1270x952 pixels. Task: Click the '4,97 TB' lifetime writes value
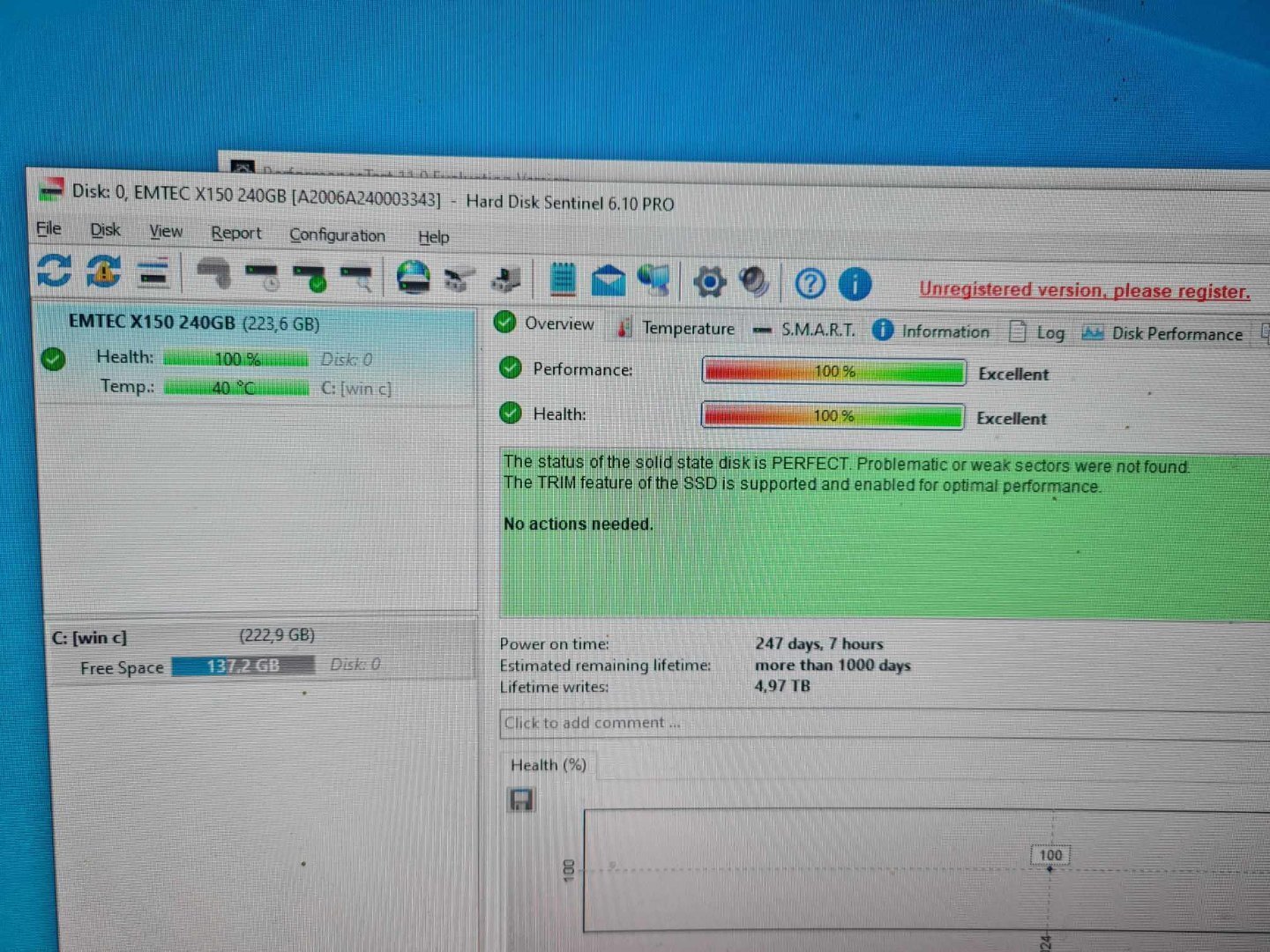781,686
